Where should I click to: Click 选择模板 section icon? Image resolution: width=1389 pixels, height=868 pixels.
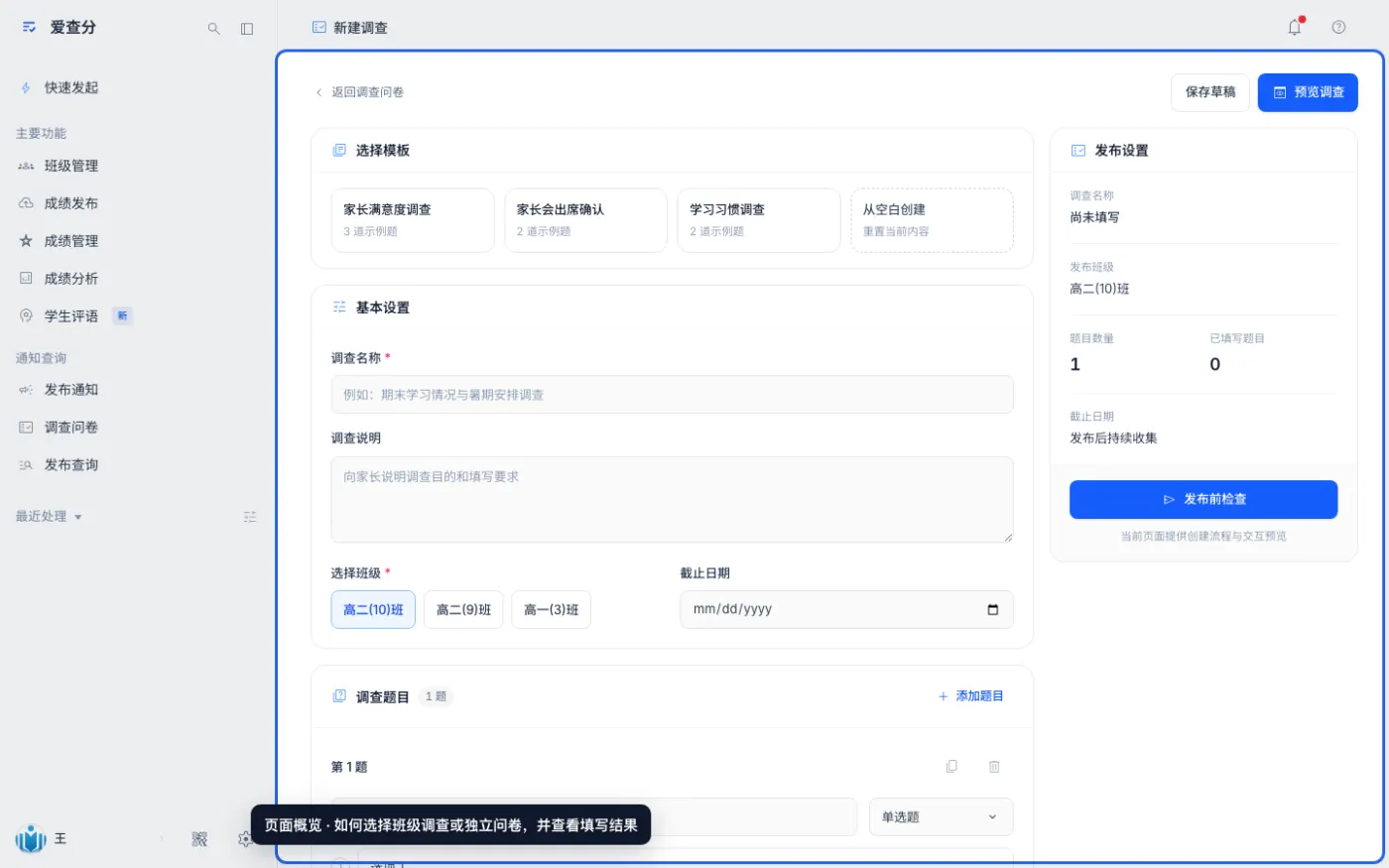coord(339,151)
